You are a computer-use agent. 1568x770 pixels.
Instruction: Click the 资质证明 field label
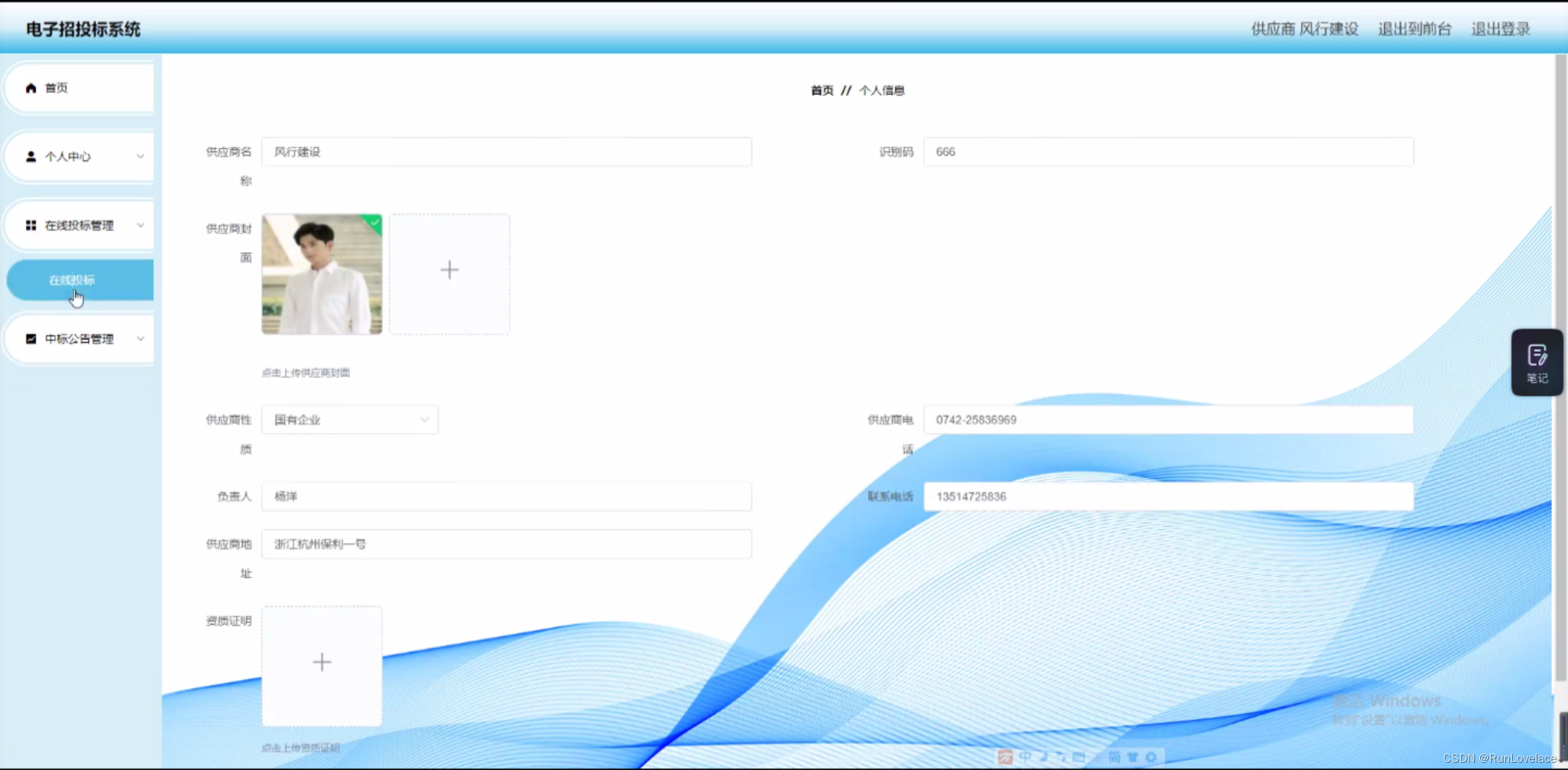(229, 620)
